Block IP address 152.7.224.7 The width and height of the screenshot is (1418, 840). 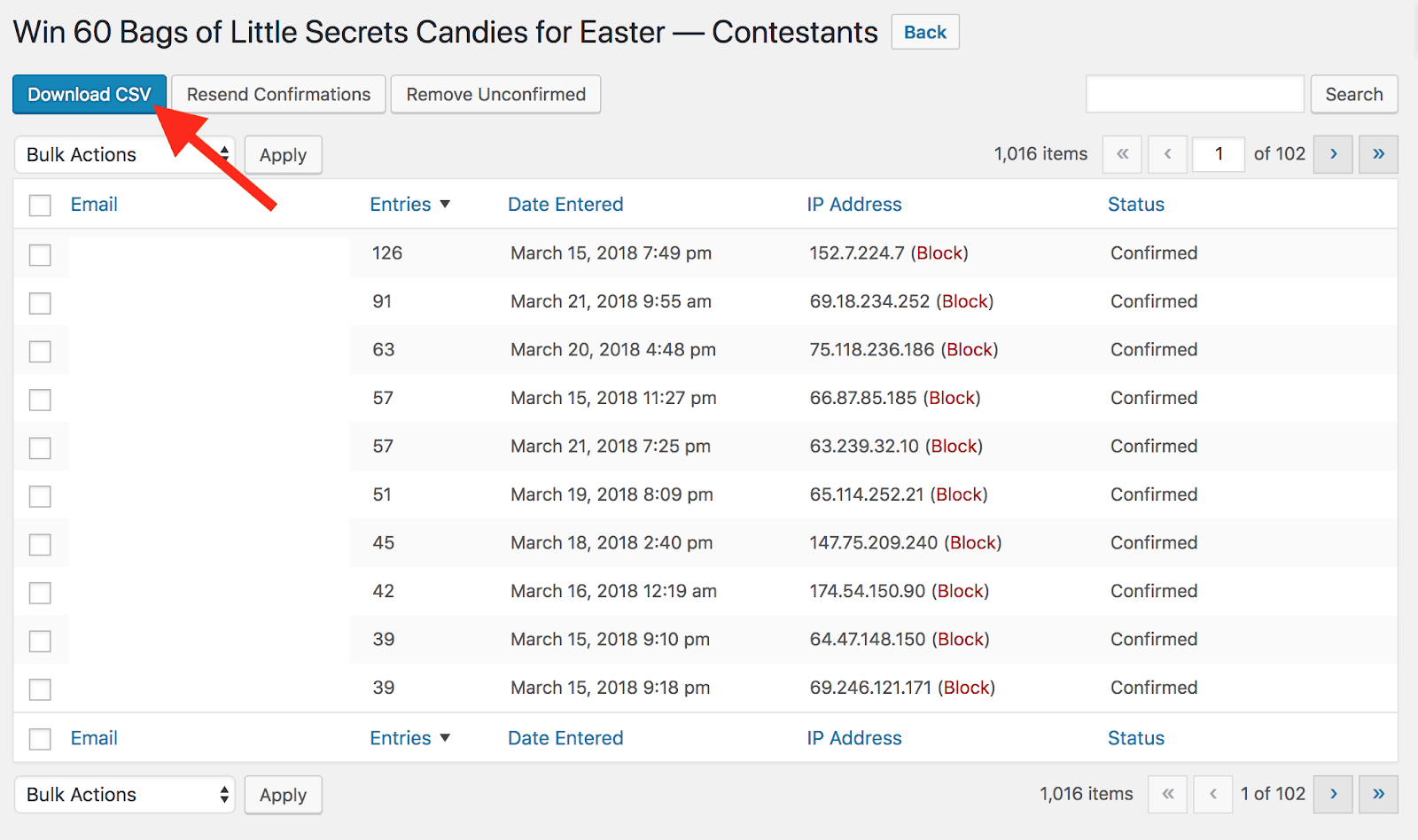point(939,253)
